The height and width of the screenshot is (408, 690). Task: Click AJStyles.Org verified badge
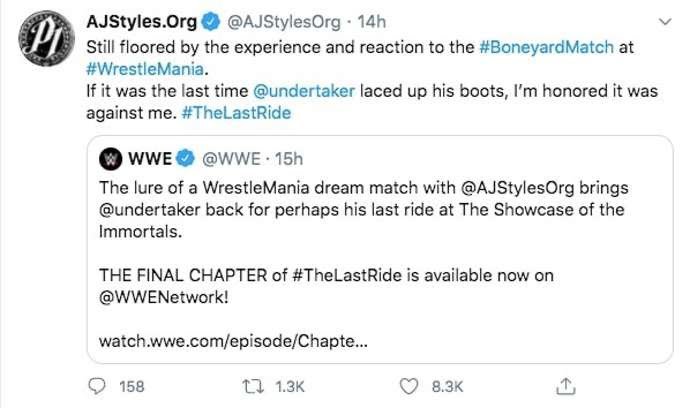pyautogui.click(x=210, y=22)
